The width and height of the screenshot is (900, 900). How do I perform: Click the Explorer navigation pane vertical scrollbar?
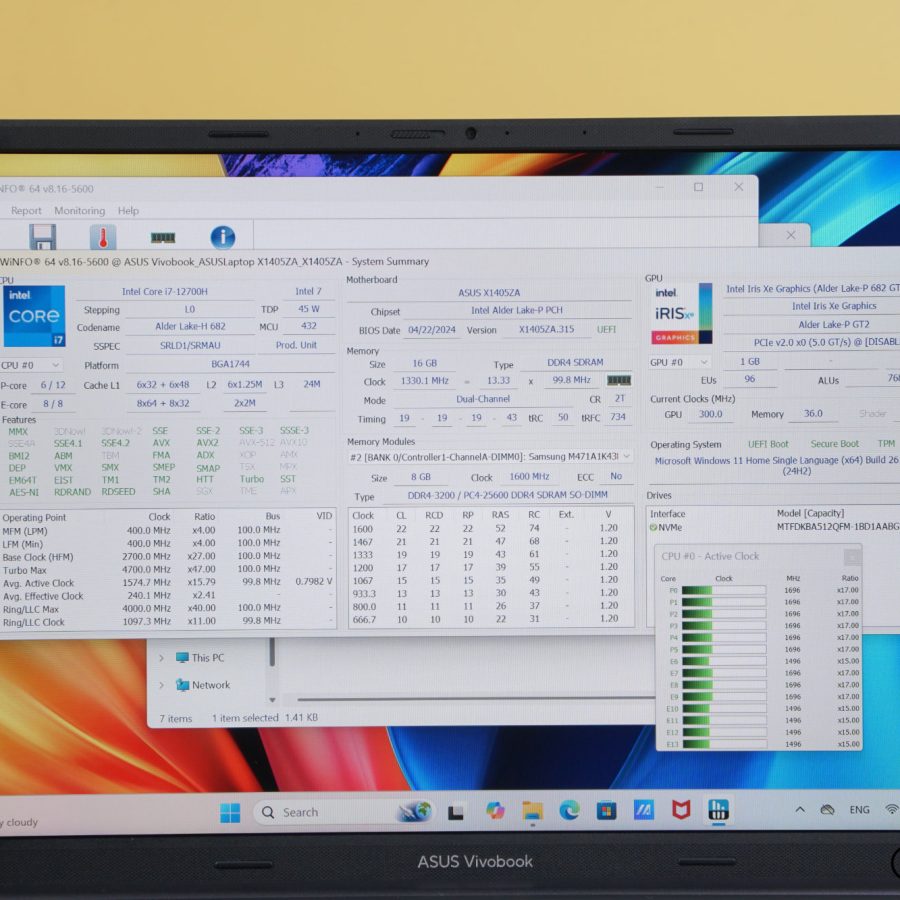272,653
